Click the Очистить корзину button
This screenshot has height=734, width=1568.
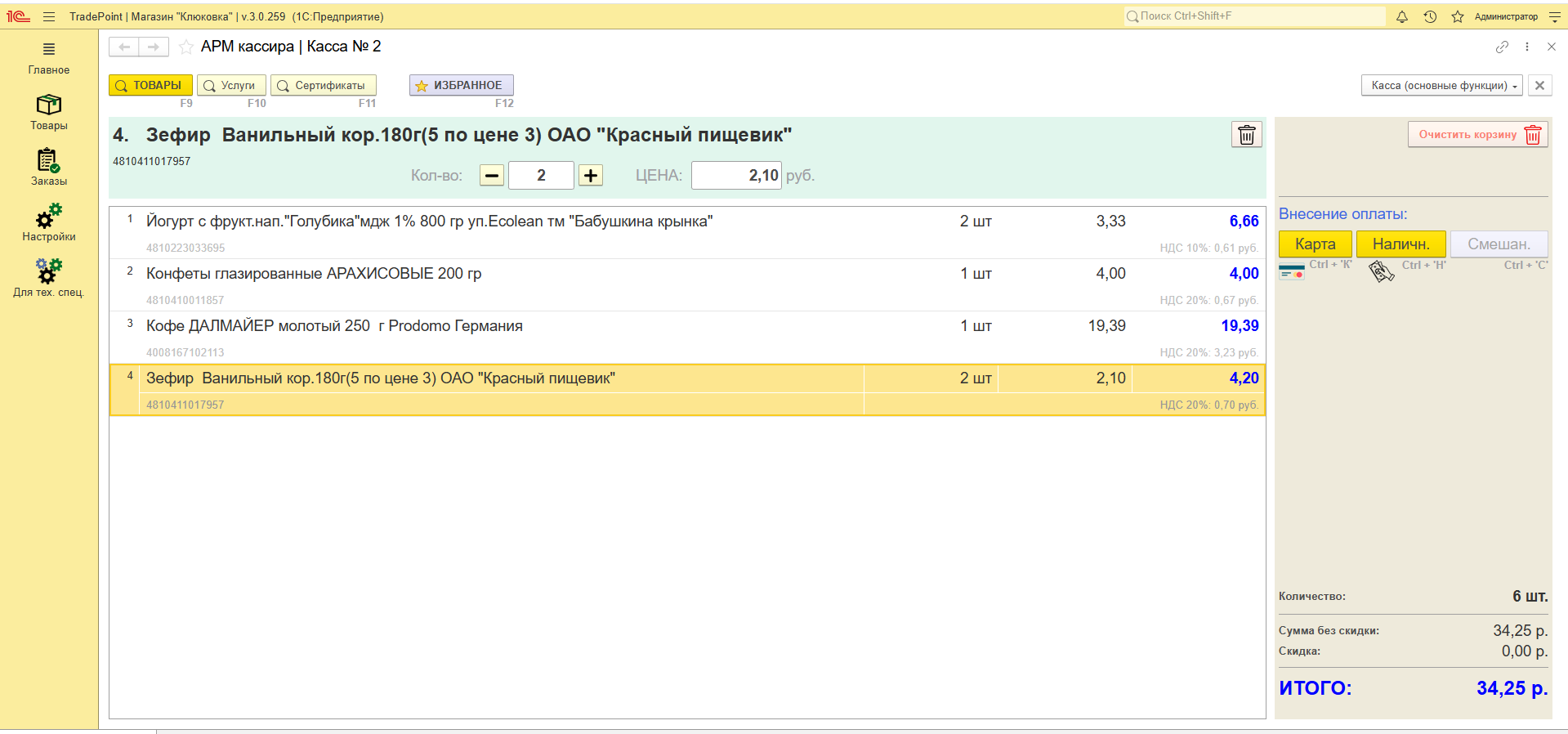(1477, 135)
